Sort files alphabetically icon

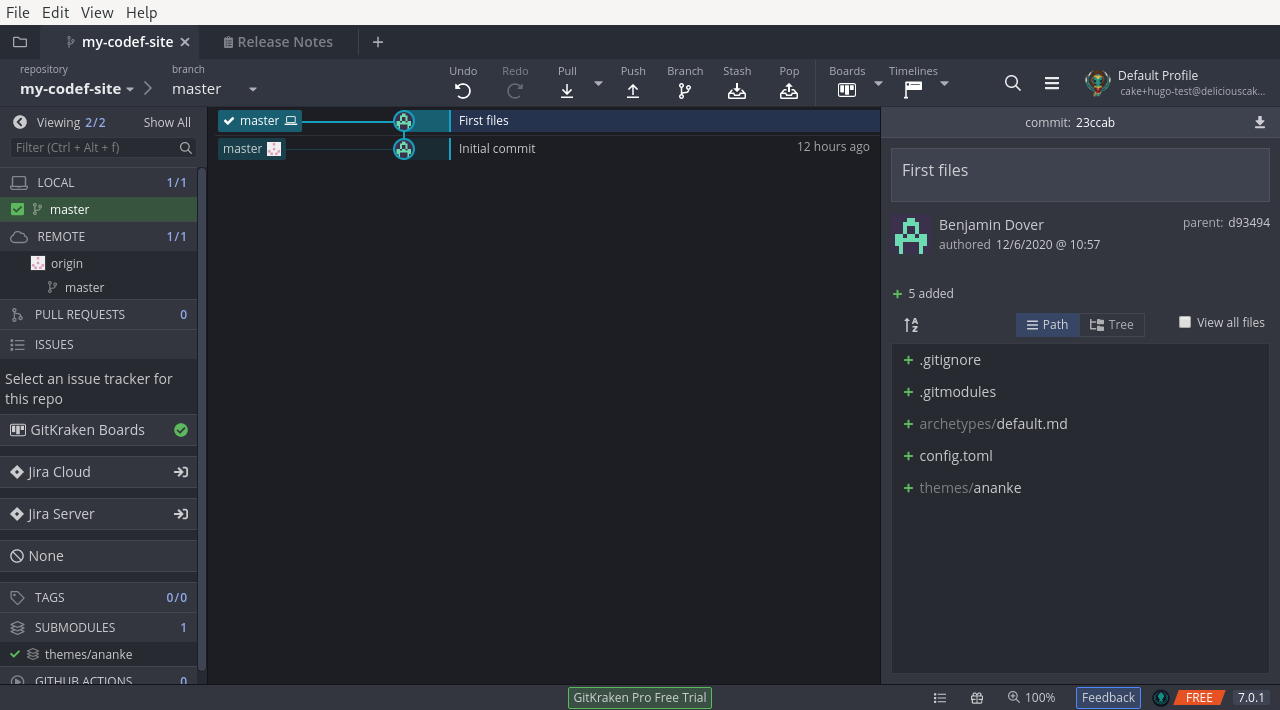(911, 325)
